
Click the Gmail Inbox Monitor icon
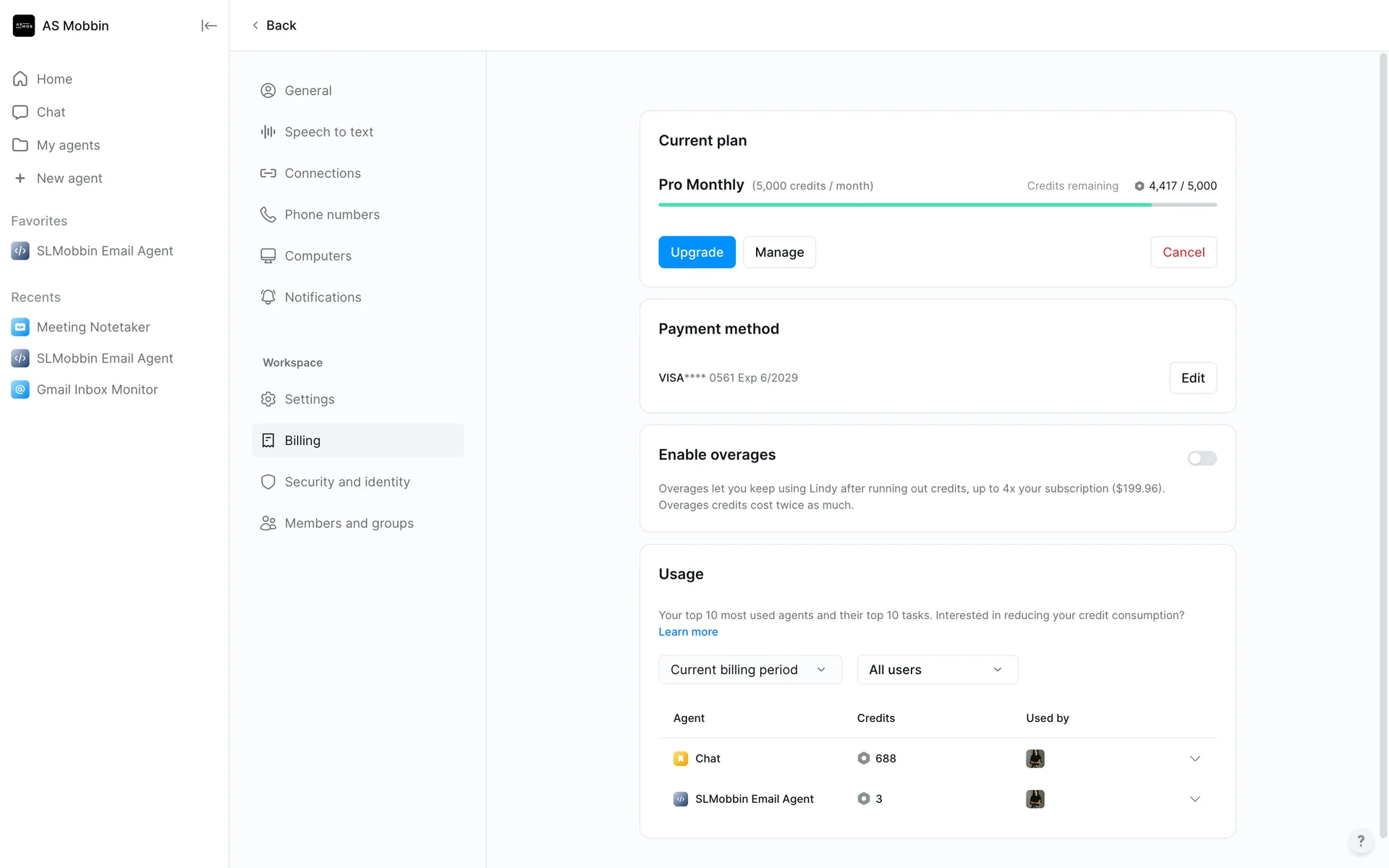click(20, 390)
